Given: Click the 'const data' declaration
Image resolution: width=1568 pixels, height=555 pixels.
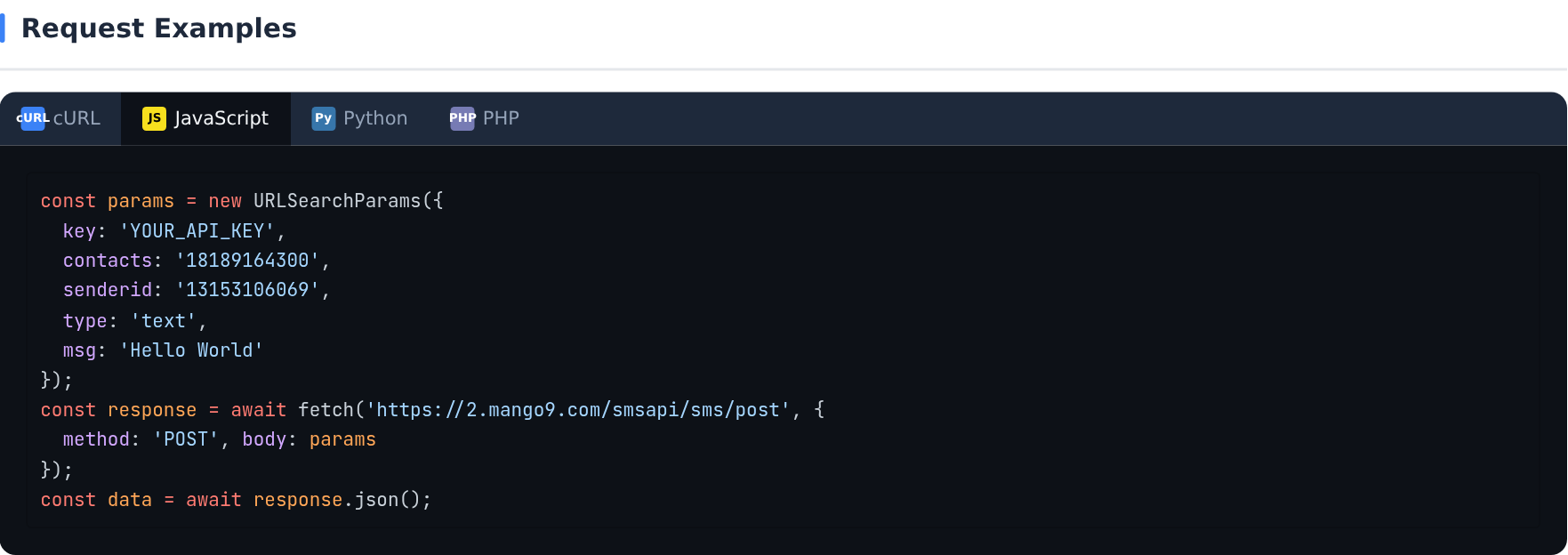Looking at the screenshot, I should [96, 500].
